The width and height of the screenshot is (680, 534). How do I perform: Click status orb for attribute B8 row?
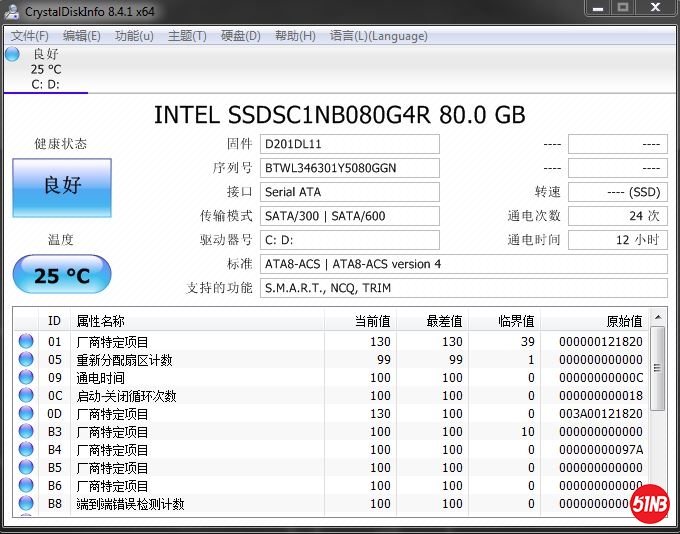click(x=25, y=504)
